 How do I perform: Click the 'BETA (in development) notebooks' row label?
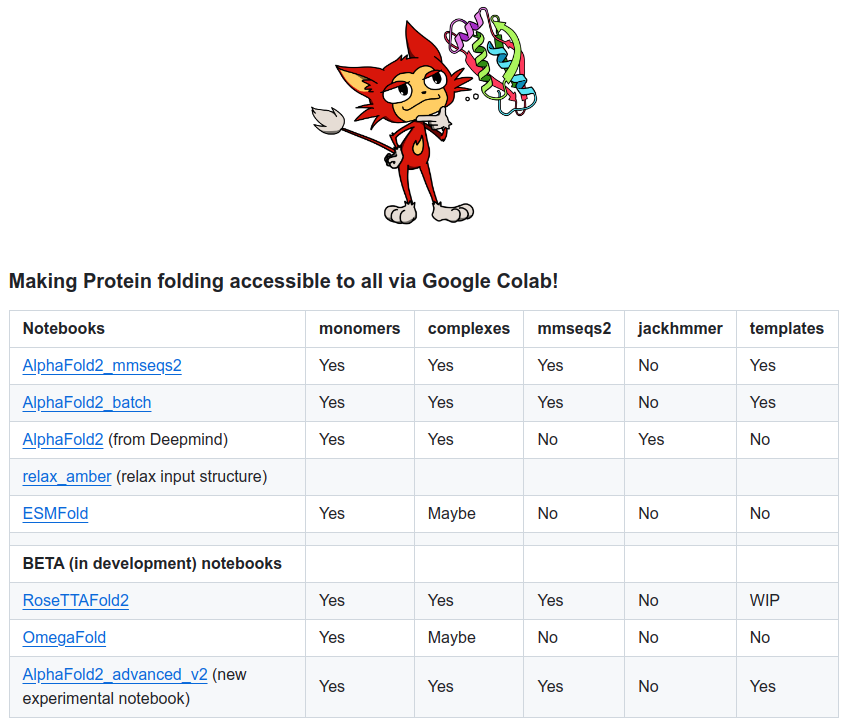(x=152, y=564)
